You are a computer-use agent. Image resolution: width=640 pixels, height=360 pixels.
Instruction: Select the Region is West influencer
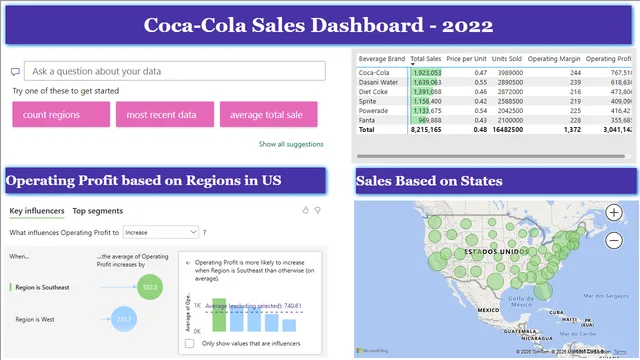tap(35, 320)
